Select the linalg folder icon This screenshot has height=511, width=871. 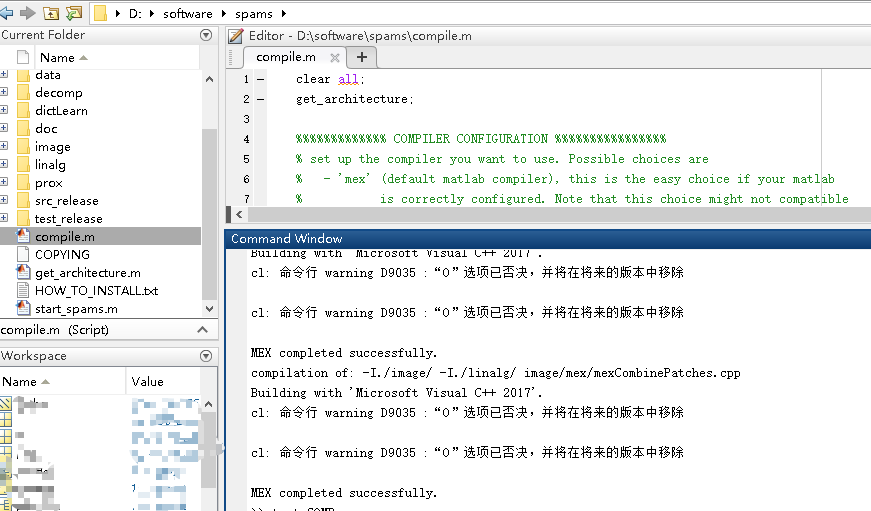click(23, 164)
